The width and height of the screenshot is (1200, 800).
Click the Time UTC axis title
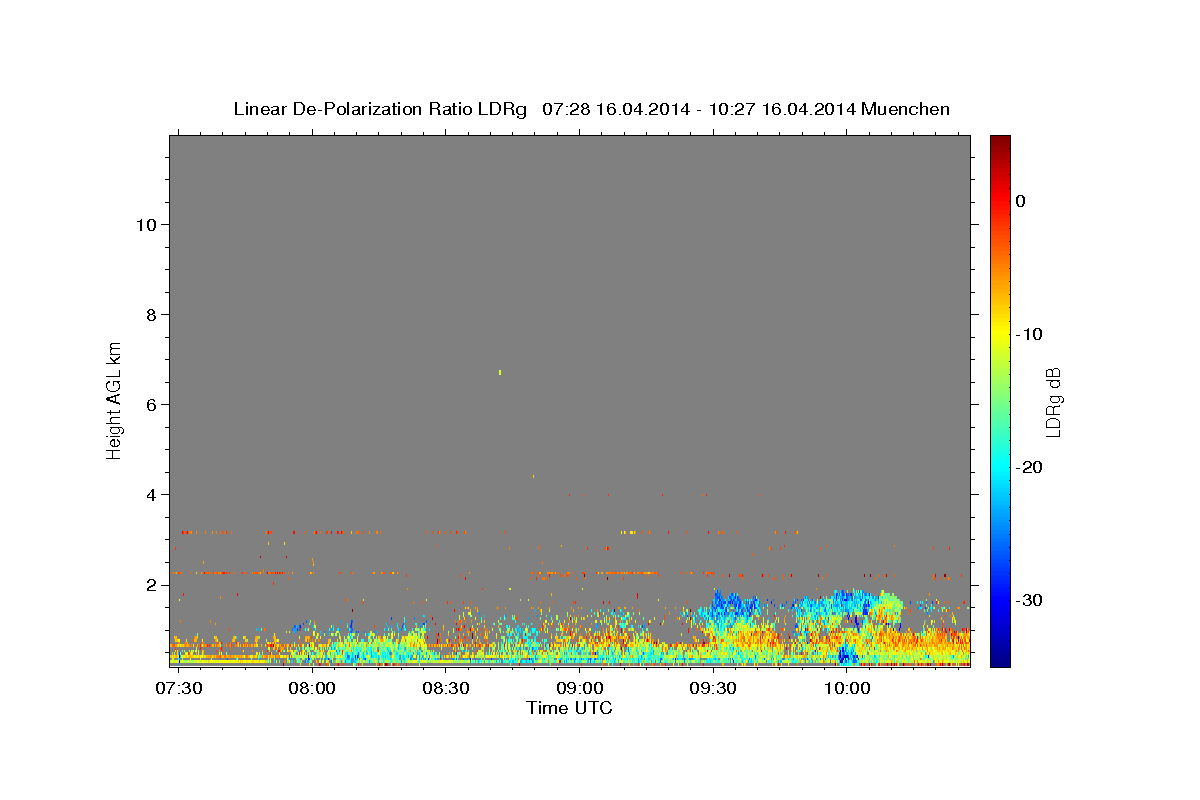point(569,708)
